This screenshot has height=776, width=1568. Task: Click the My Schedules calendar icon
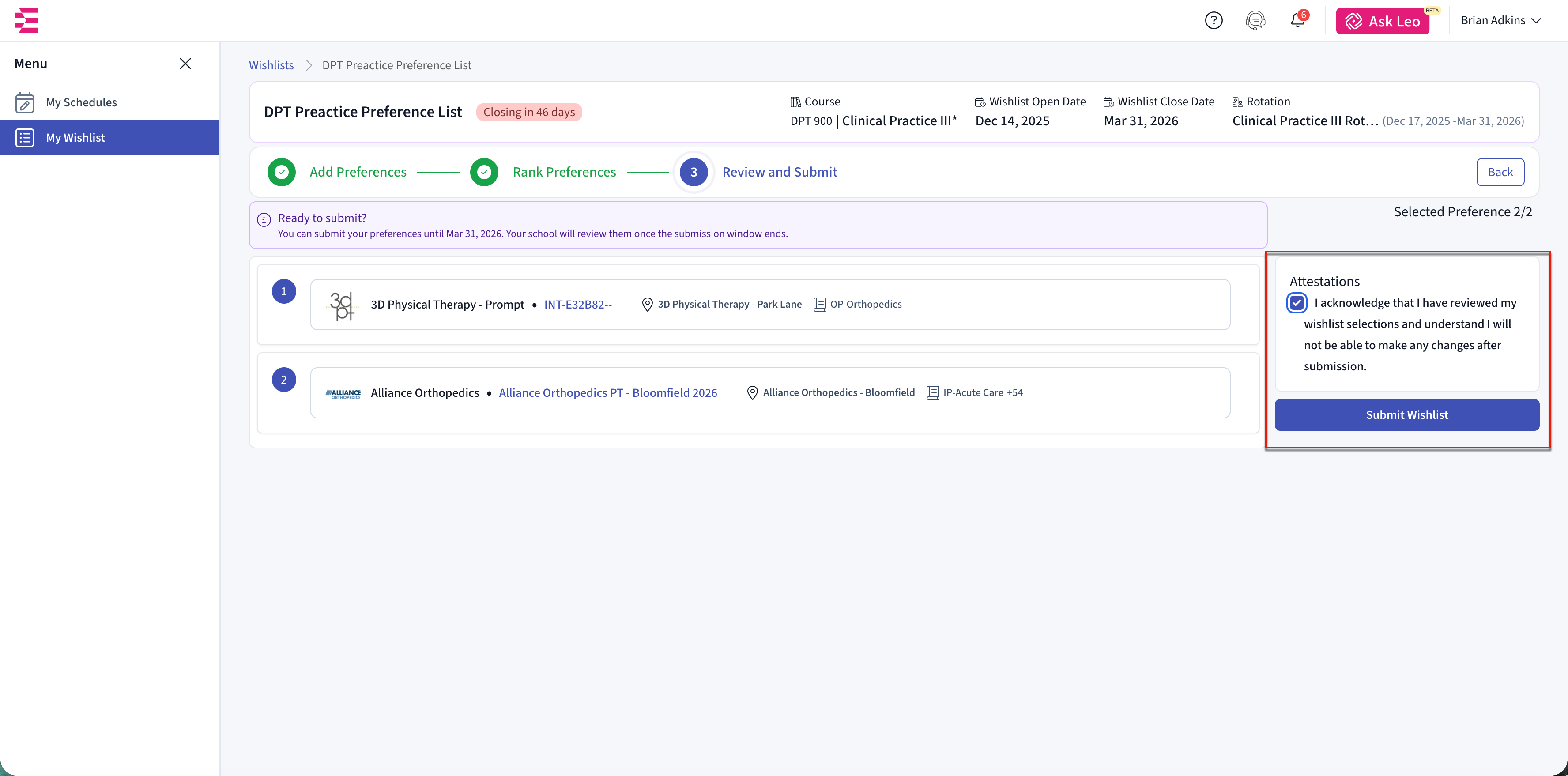(24, 102)
